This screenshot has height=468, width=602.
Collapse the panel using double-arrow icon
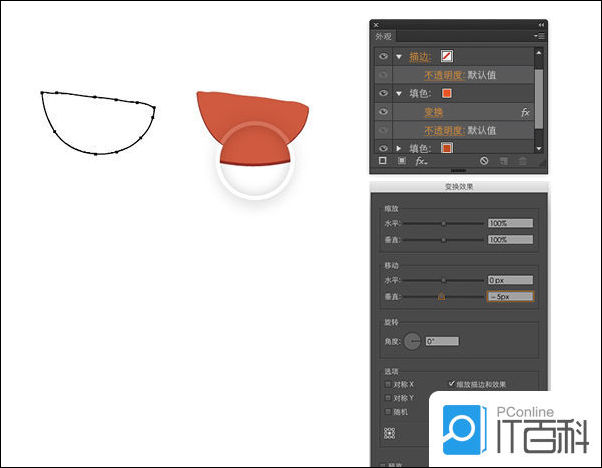click(541, 24)
